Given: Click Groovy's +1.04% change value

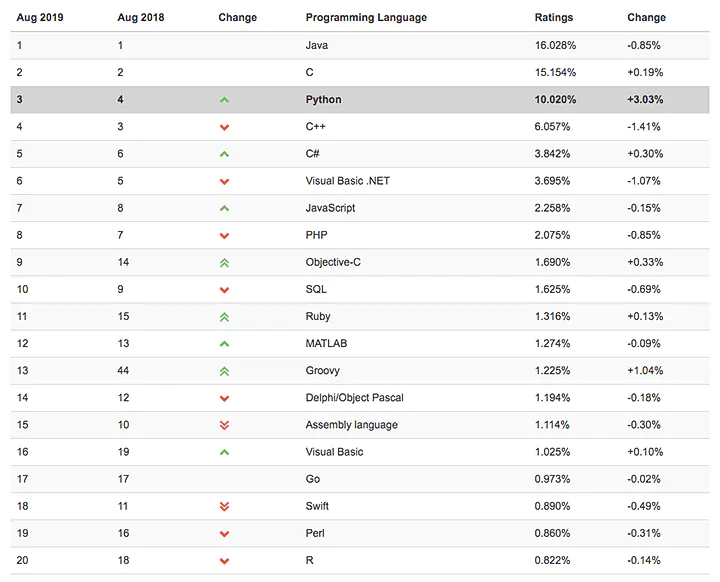Looking at the screenshot, I should pyautogui.click(x=646, y=370).
